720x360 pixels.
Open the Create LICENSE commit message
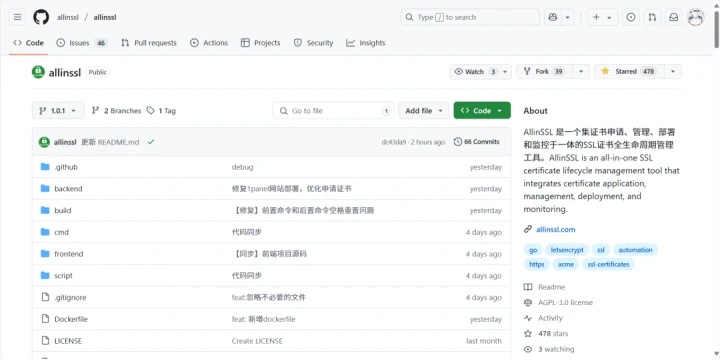(x=257, y=341)
